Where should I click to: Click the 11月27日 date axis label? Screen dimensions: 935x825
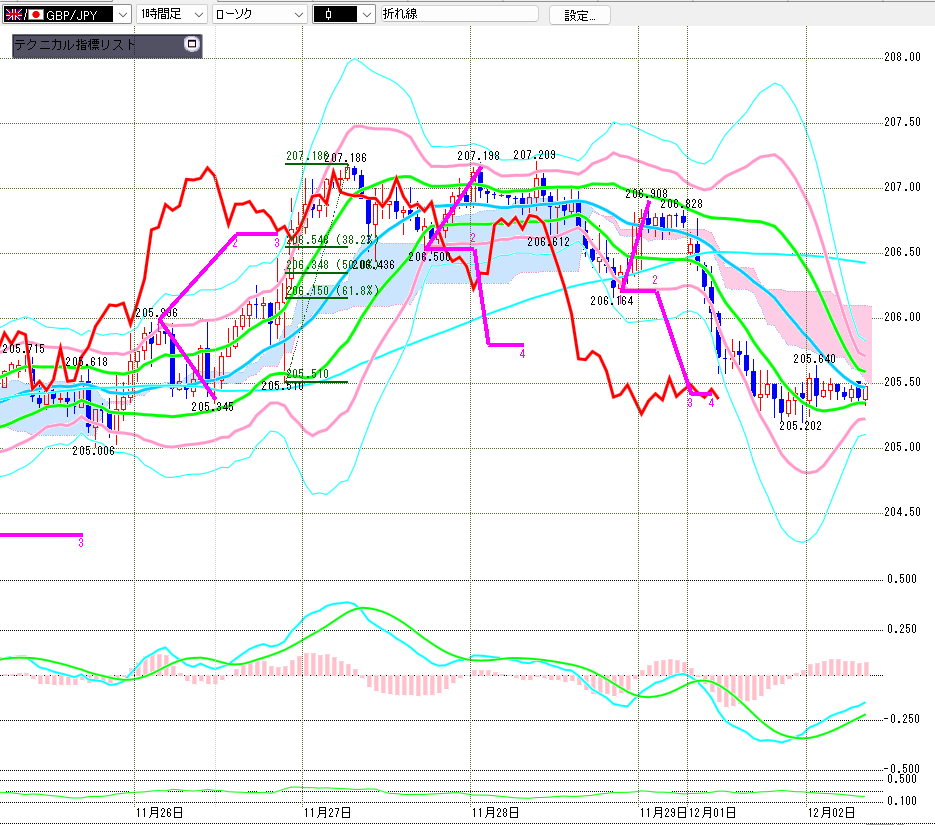point(327,811)
